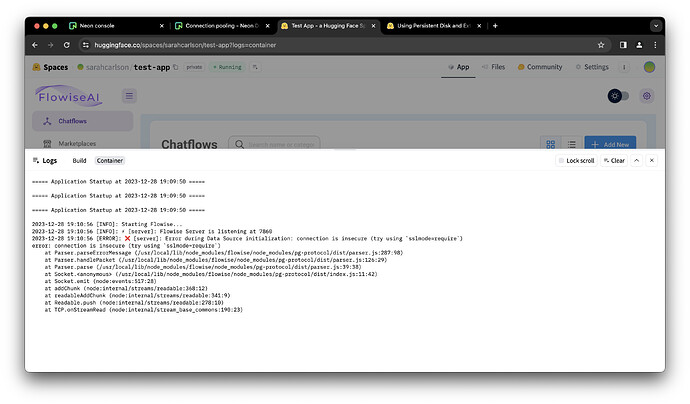
Task: Bookmark this page with star icon
Action: [x=601, y=45]
